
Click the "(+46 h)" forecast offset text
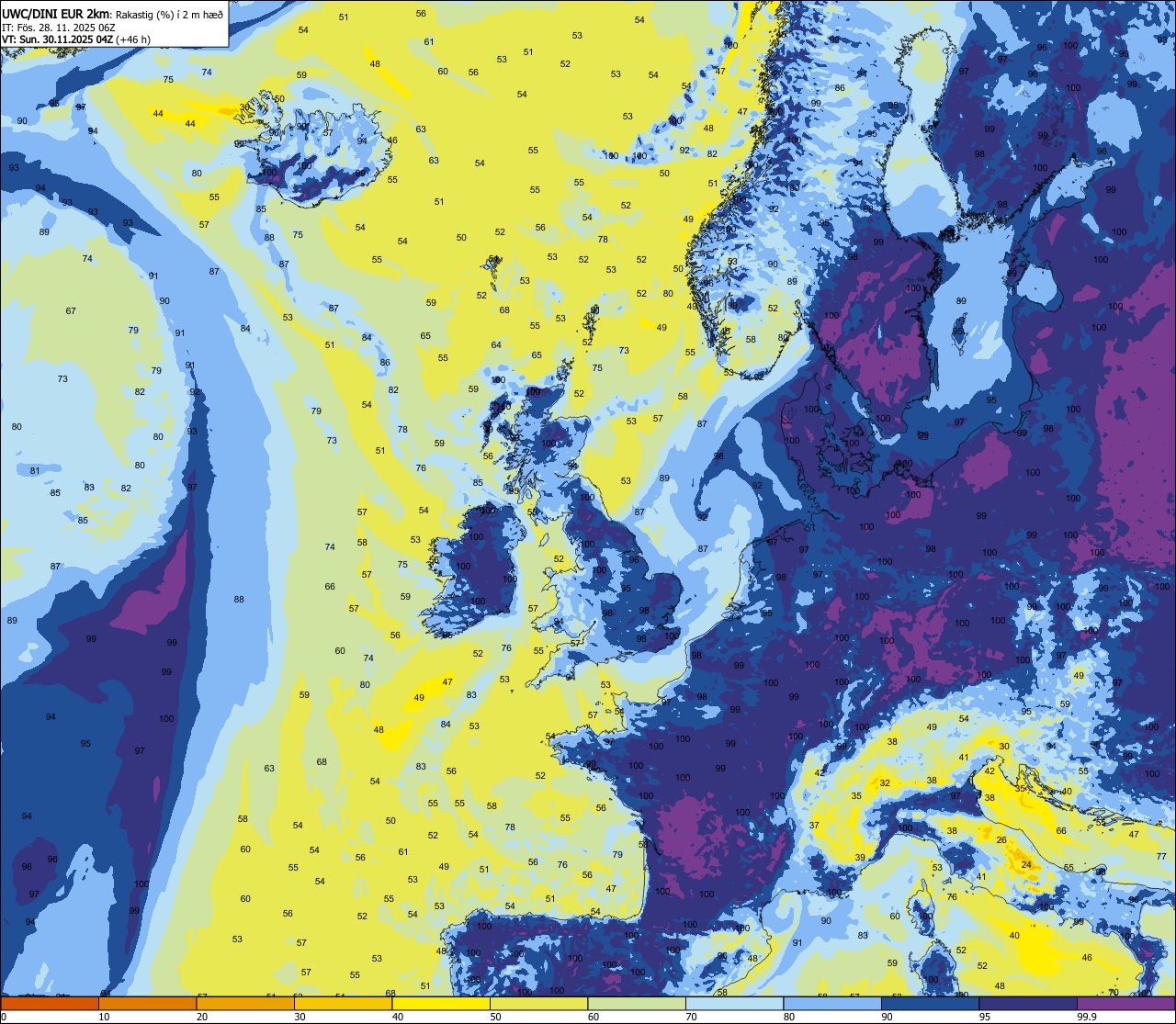click(x=133, y=39)
